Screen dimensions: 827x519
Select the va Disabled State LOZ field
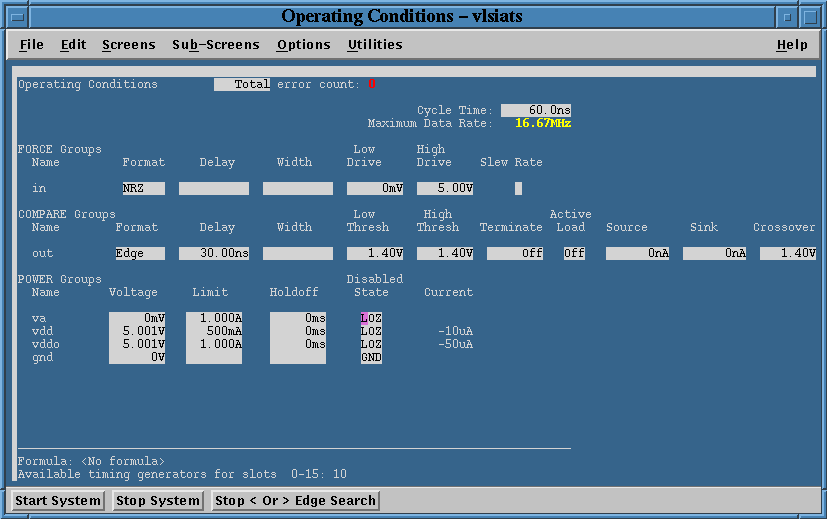click(x=371, y=318)
